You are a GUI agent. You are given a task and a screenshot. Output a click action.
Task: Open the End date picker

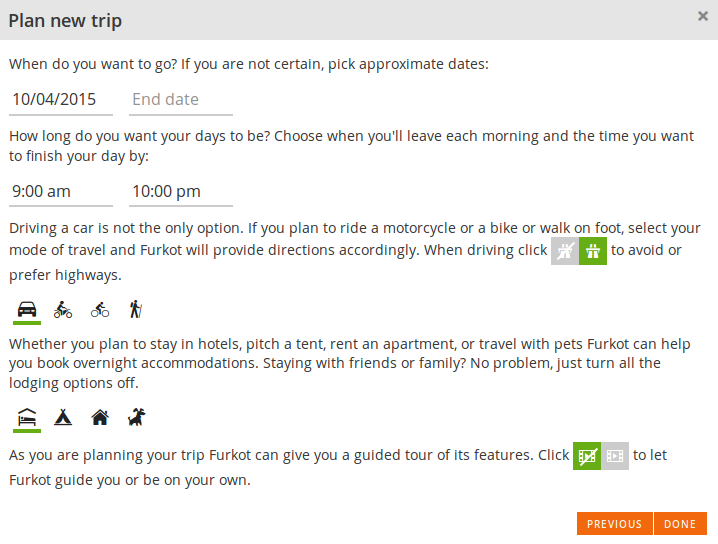181,99
